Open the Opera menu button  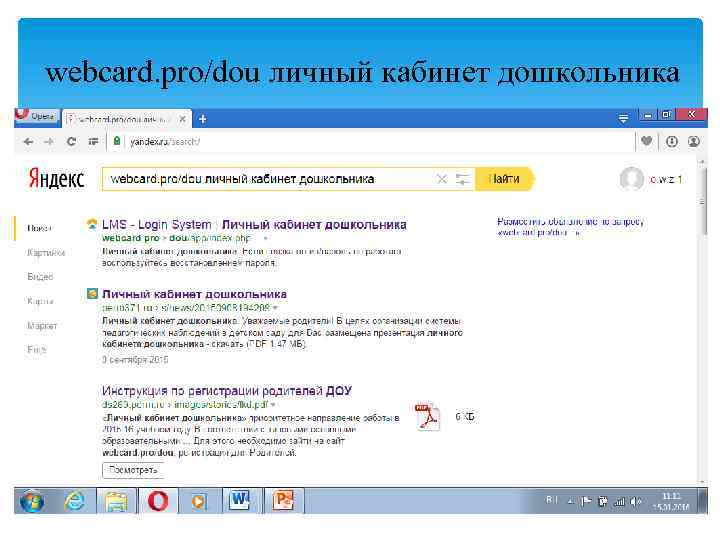pos(37,116)
